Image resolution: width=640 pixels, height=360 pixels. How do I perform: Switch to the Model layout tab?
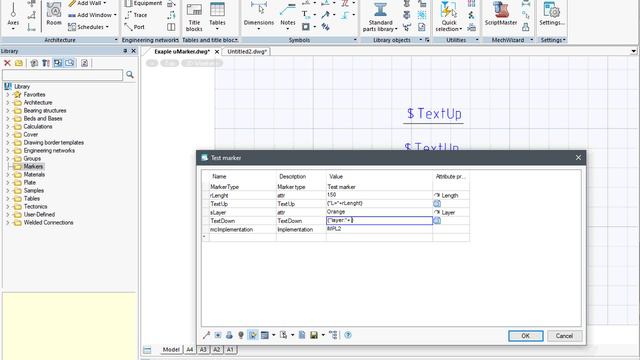click(x=171, y=350)
